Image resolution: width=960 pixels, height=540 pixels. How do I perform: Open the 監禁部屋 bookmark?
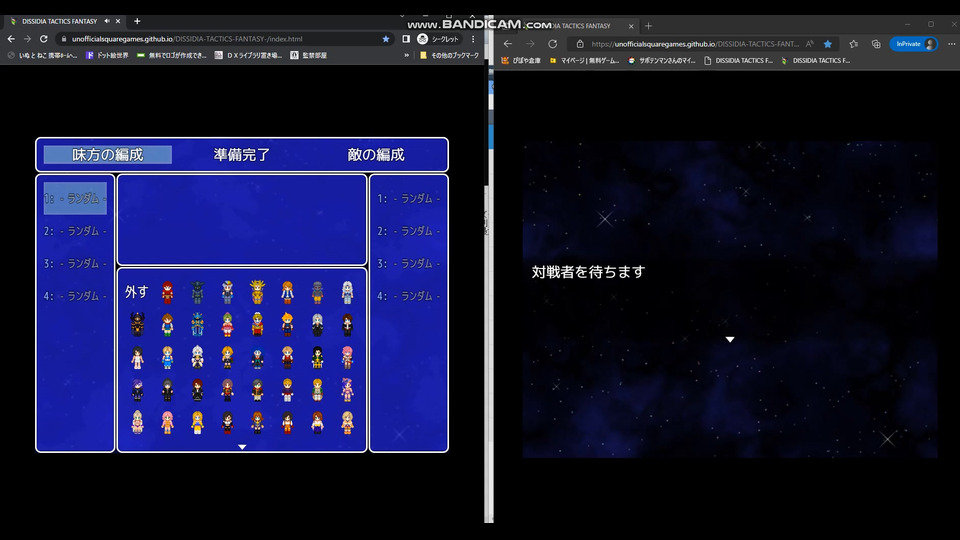pos(309,55)
